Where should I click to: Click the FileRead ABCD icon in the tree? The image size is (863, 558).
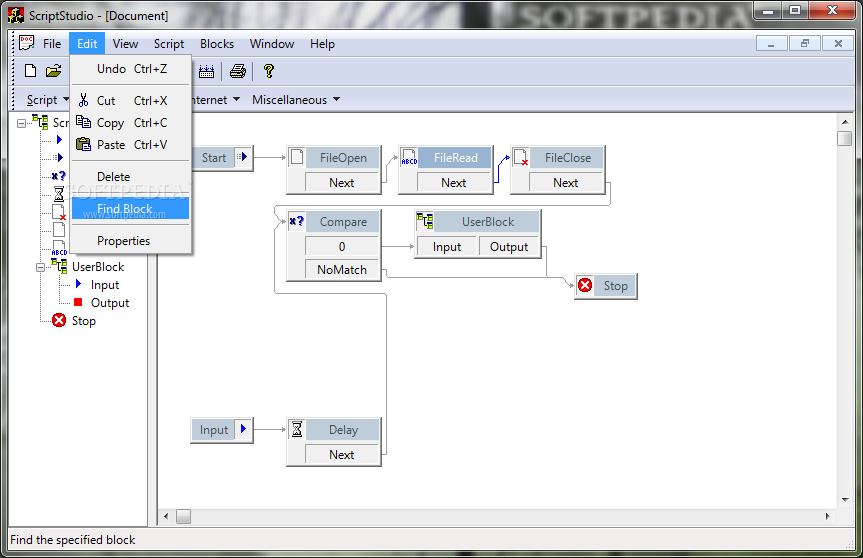tap(59, 248)
